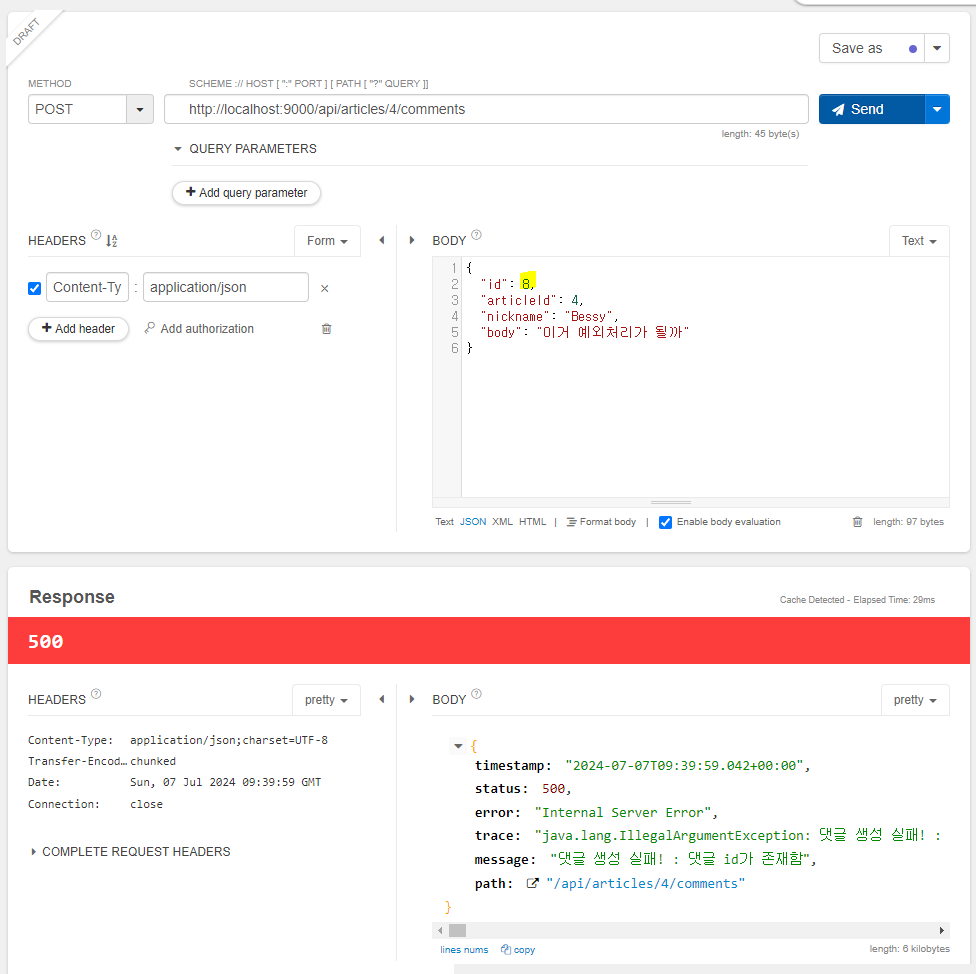The image size is (976, 974).
Task: Click the Transfer-Encoding chunked value
Action: tap(153, 761)
